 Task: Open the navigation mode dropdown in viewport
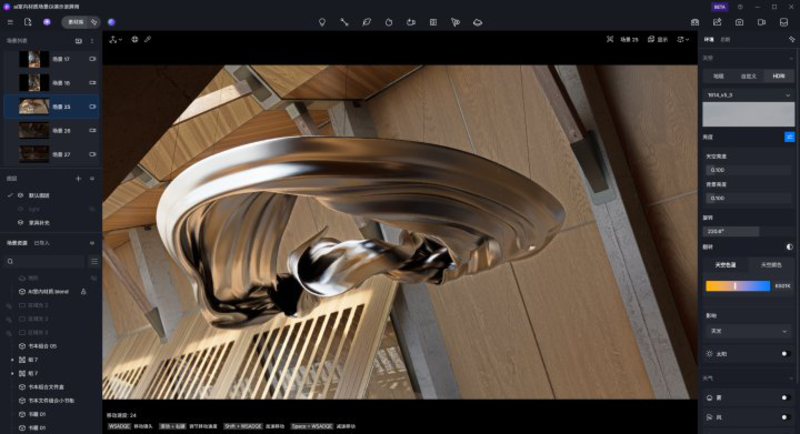(115, 39)
